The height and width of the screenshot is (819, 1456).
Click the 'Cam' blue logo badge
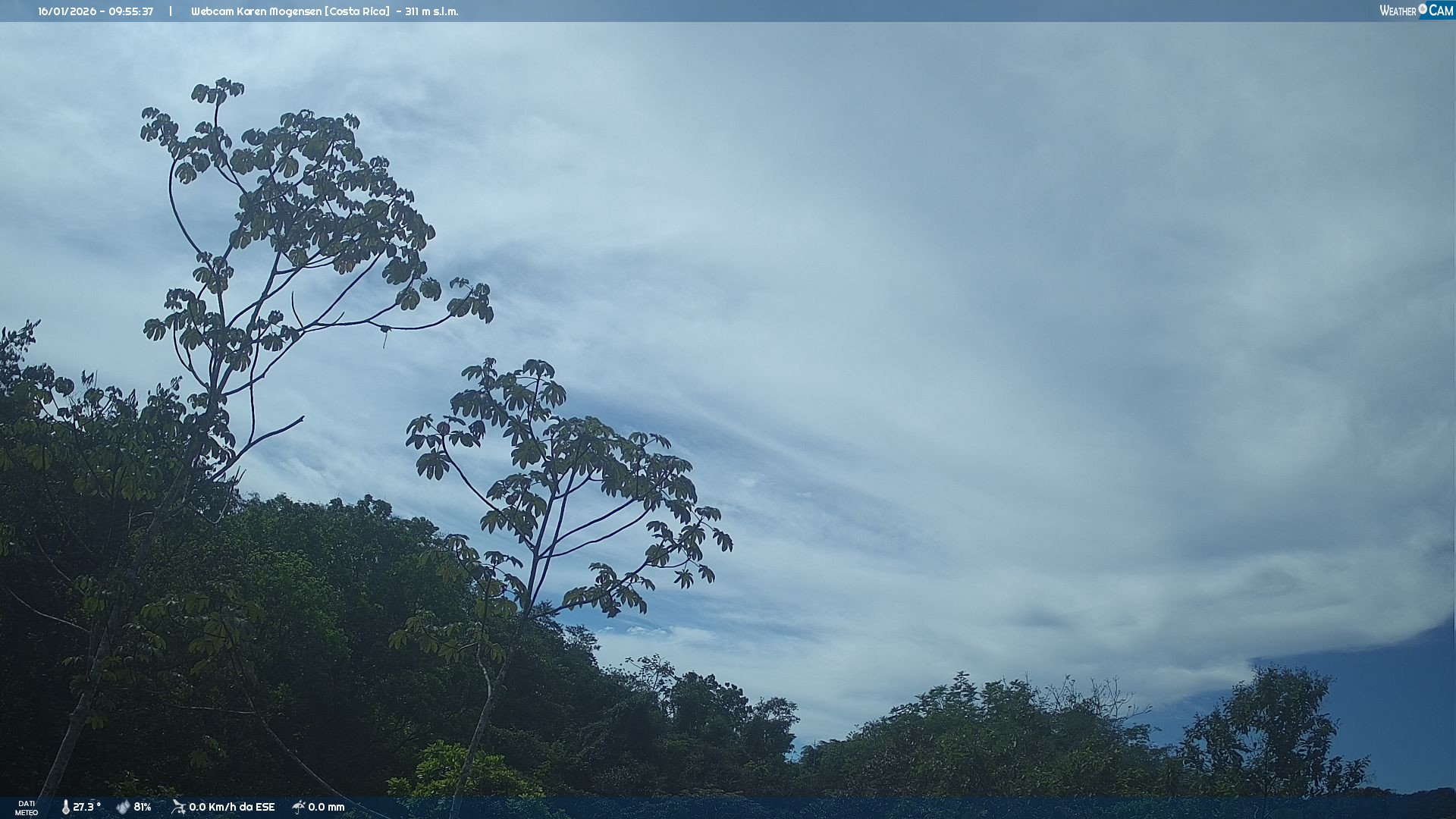coord(1440,11)
